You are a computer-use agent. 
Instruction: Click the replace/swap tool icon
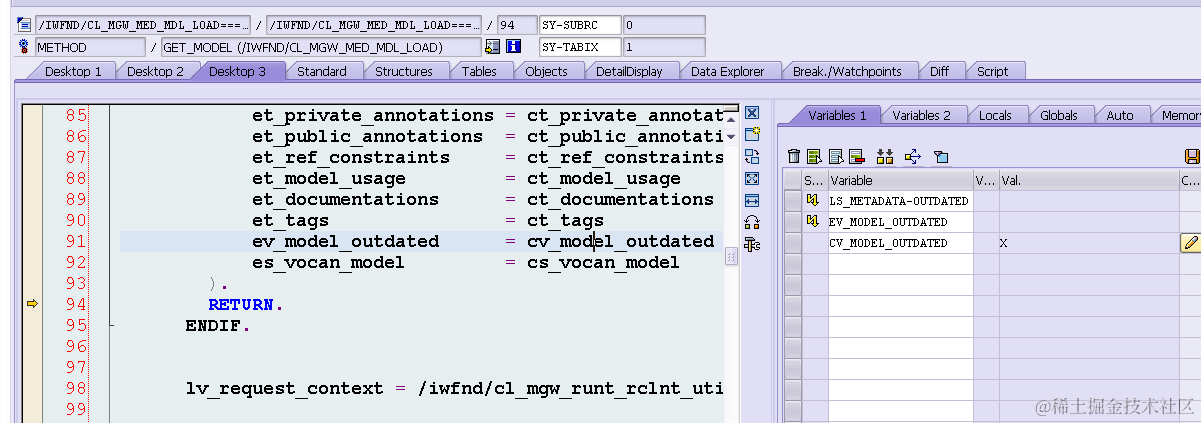tap(752, 156)
